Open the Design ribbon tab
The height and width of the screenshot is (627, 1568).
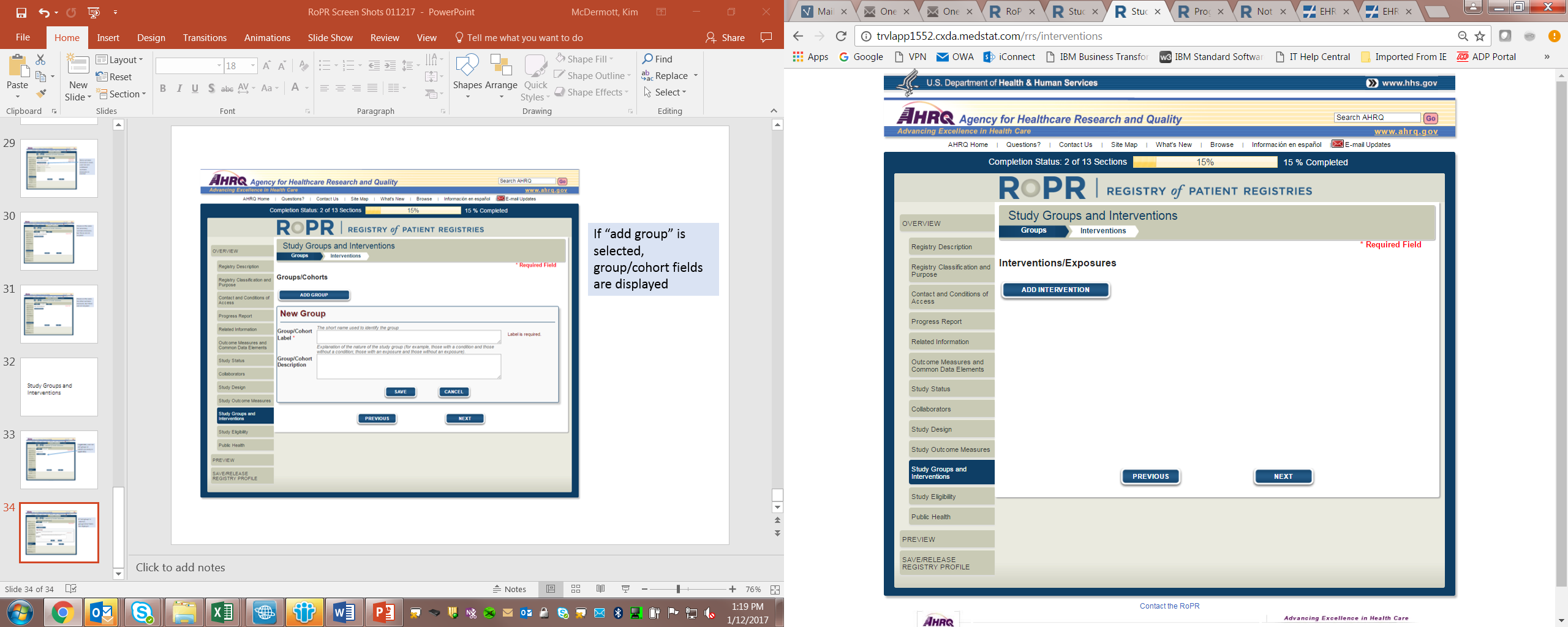[x=151, y=38]
